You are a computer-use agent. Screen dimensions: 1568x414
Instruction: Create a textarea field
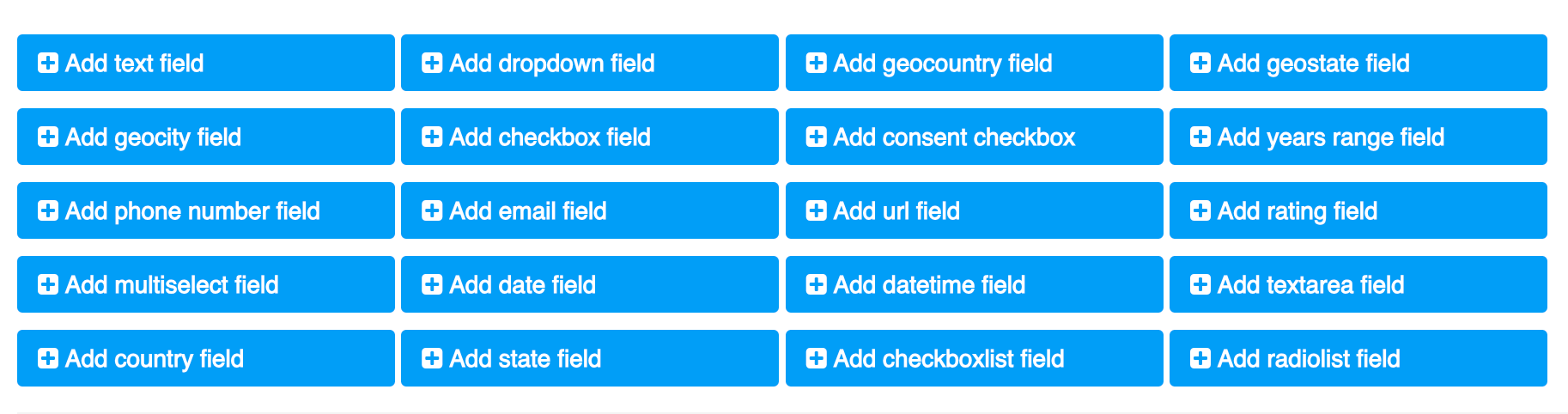click(1358, 284)
